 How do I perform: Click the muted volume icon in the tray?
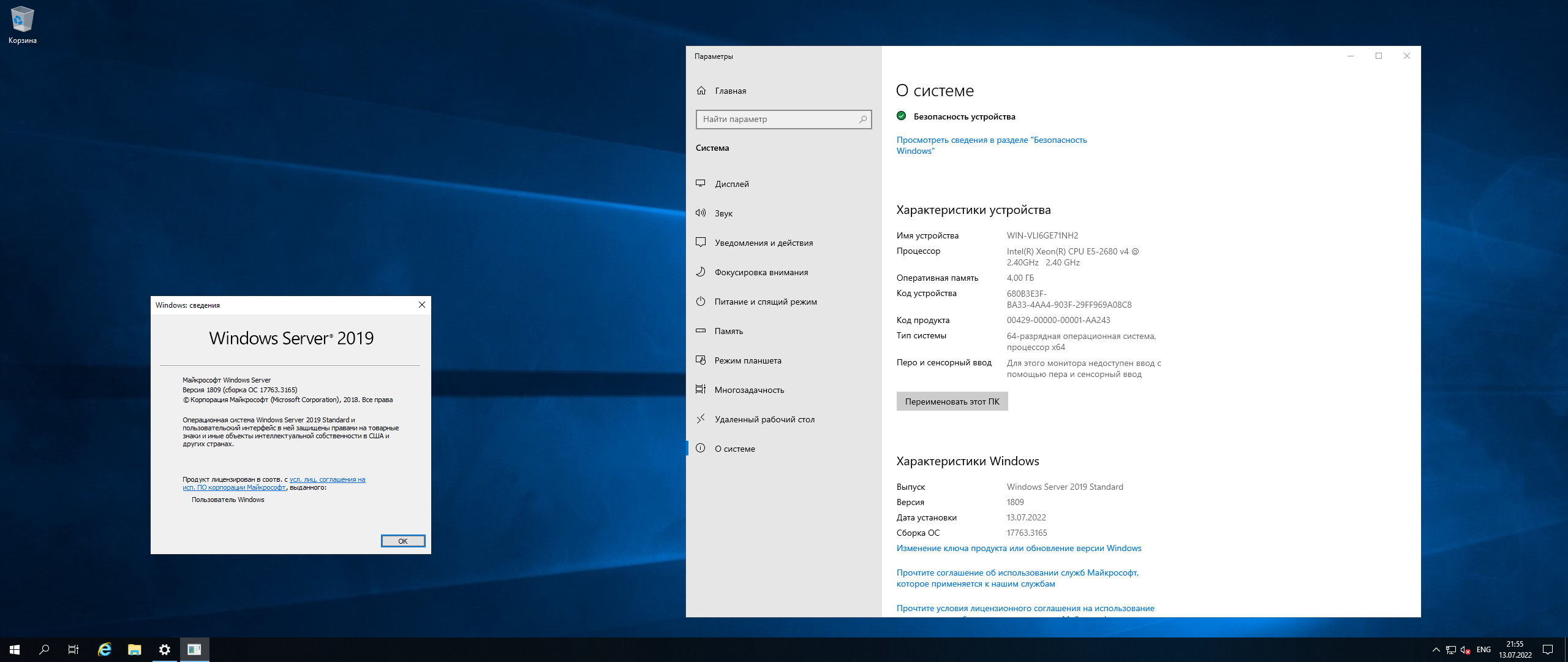pos(1465,650)
